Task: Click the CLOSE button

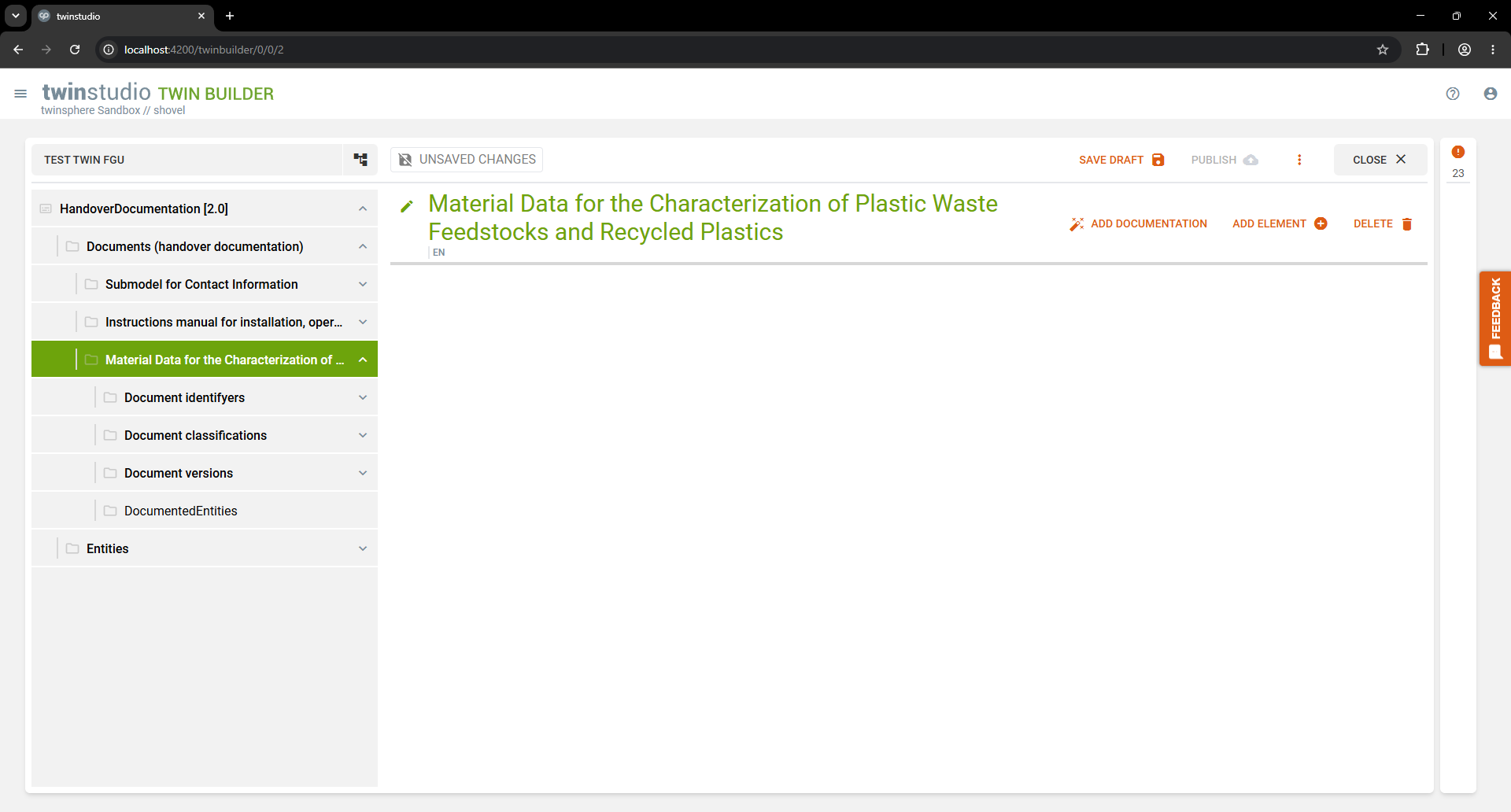Action: [x=1380, y=160]
